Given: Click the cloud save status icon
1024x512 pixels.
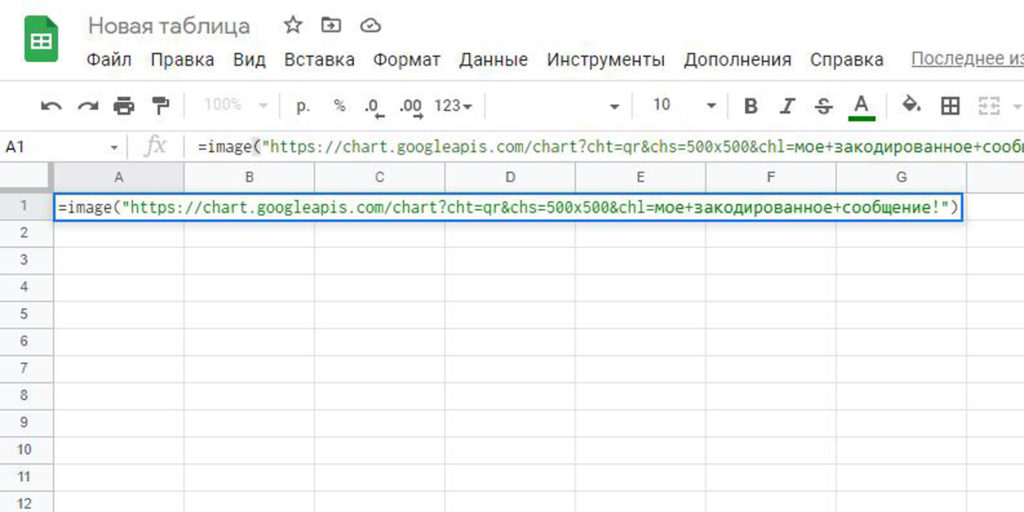Looking at the screenshot, I should (x=370, y=25).
